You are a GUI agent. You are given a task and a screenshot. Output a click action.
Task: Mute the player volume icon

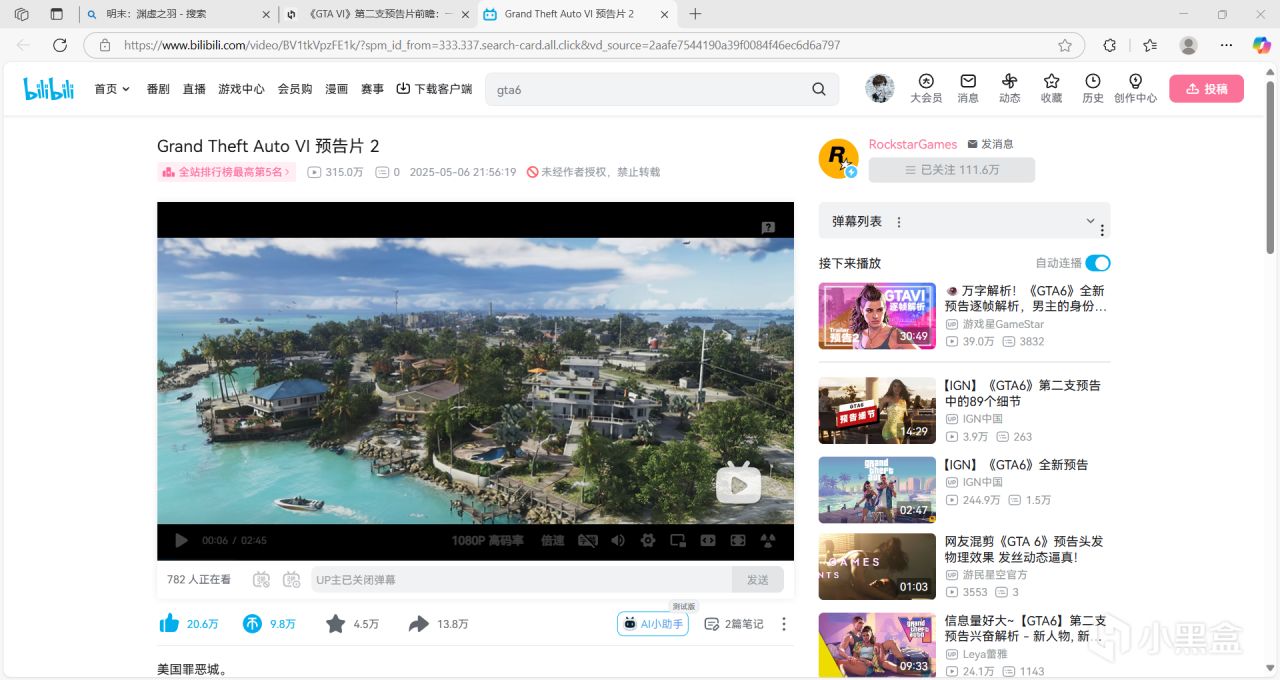pos(618,540)
